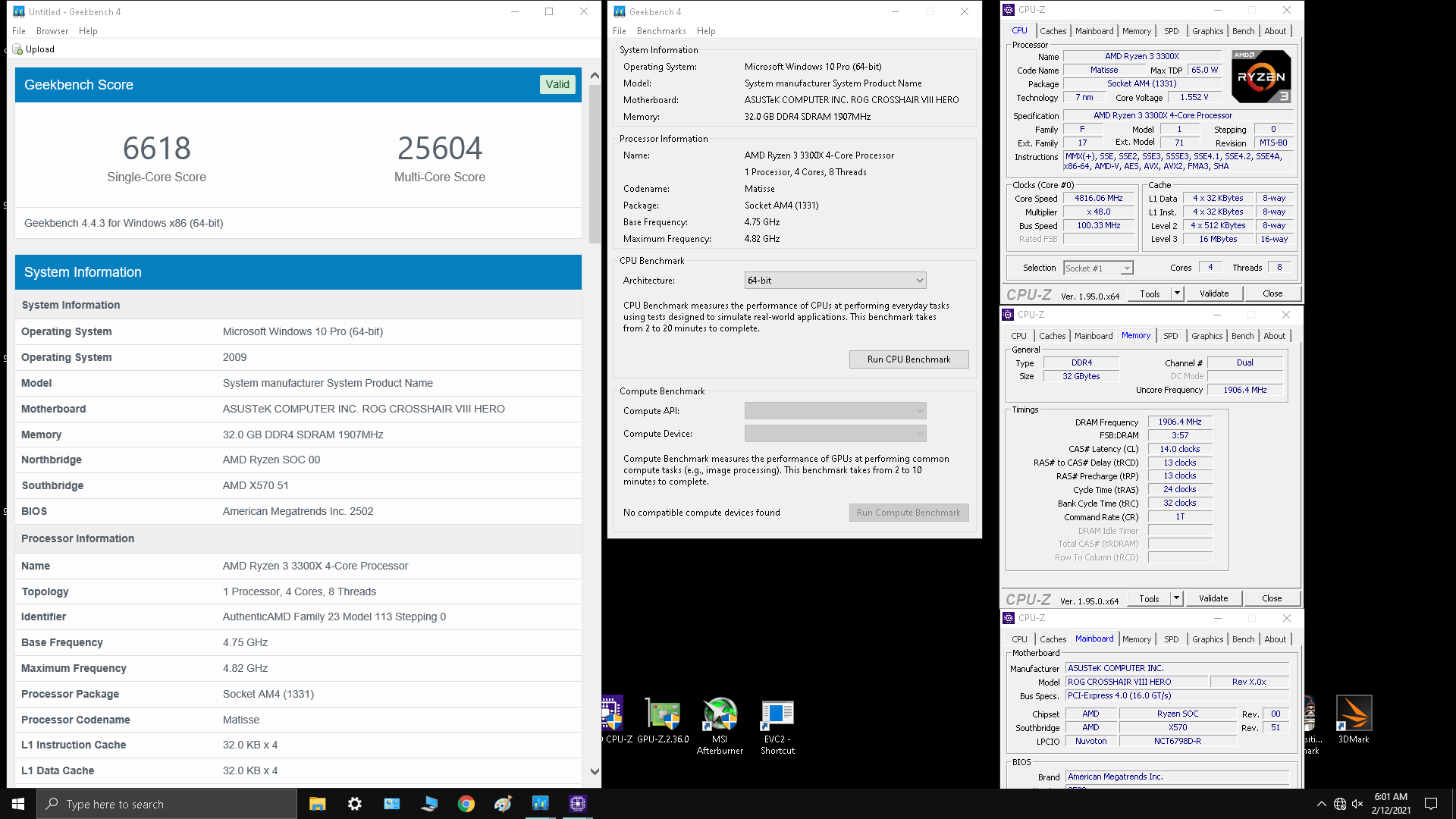Click the taskbar clock showing 6:01 AM

point(1391,804)
